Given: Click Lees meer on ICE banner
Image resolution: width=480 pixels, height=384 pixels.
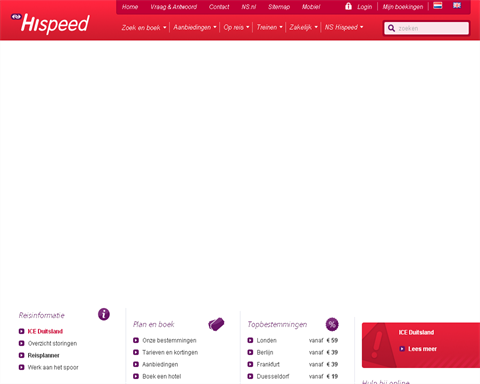Looking at the screenshot, I should 422,349.
